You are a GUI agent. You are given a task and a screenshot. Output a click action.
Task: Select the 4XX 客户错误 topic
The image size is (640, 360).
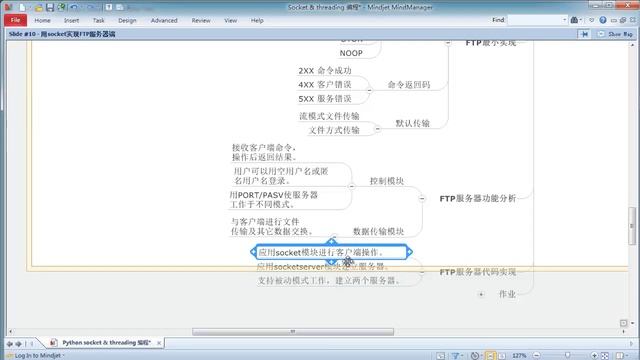pos(325,84)
